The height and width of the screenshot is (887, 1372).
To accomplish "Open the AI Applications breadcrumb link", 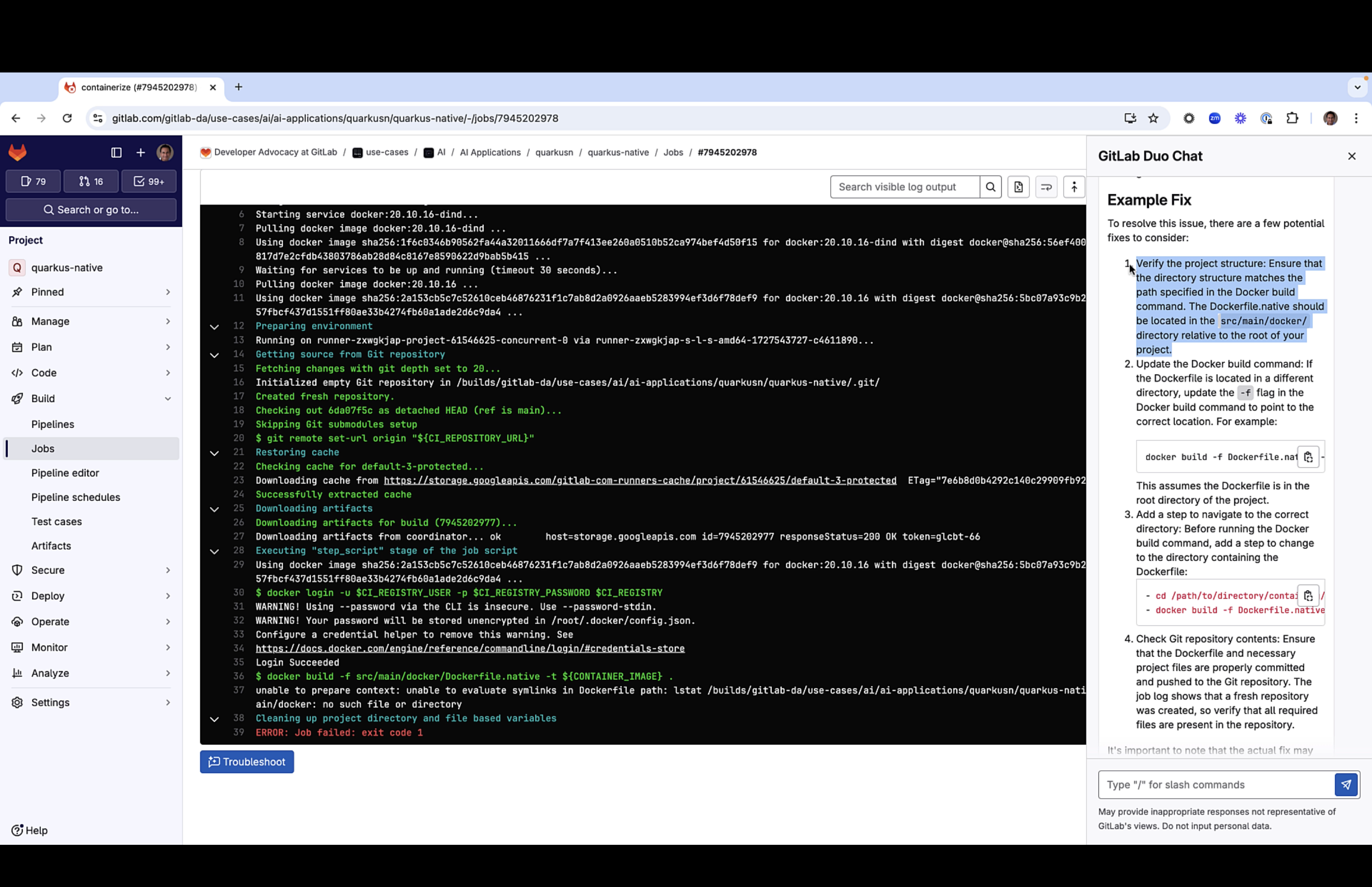I will tap(490, 153).
